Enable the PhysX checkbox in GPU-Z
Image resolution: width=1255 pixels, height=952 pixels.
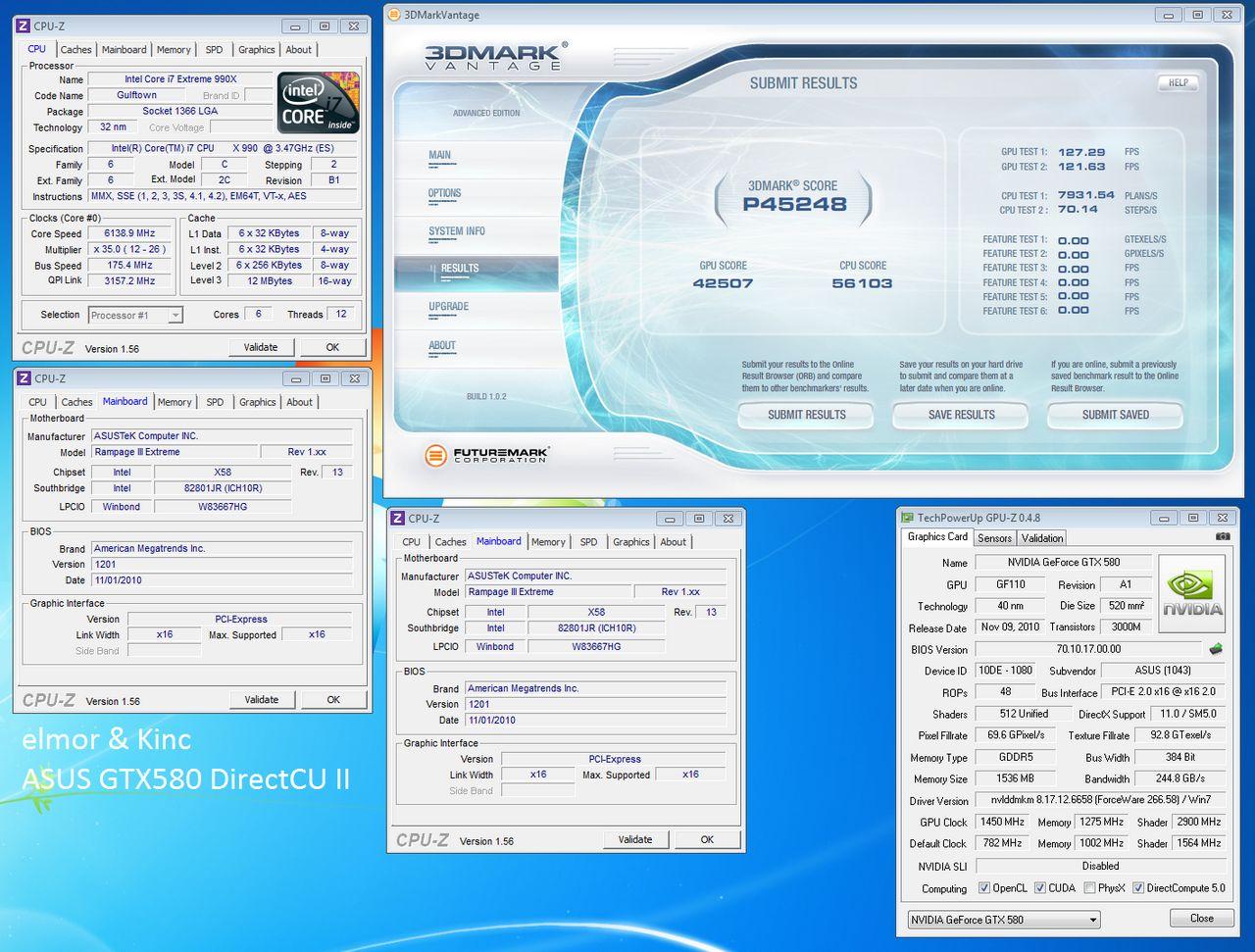[x=1089, y=888]
